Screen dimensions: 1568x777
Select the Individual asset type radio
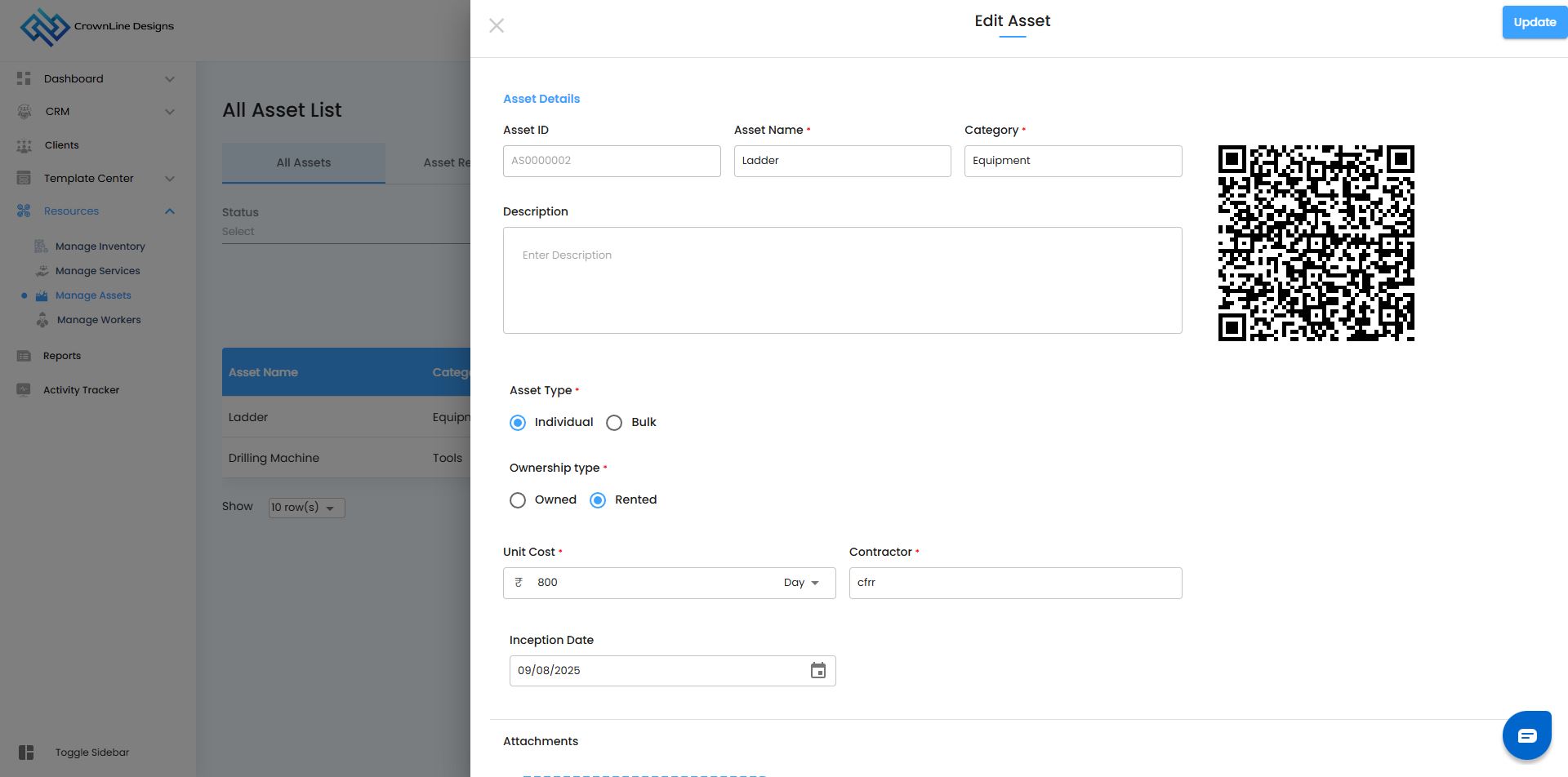(x=518, y=423)
